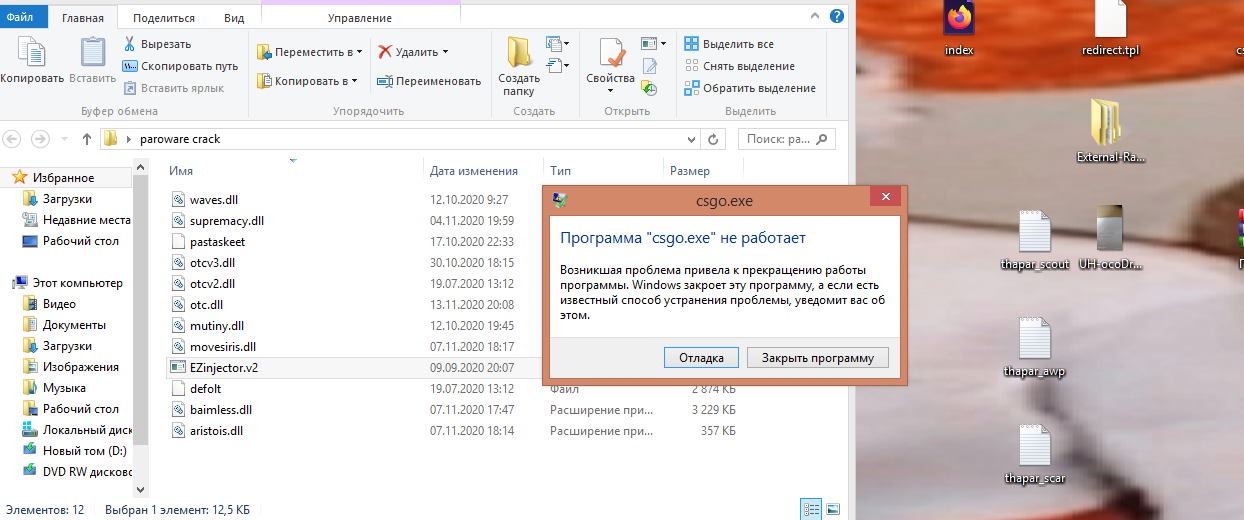The width and height of the screenshot is (1244, 520).
Task: Switch to the Главная ribbon tab
Action: (x=82, y=18)
